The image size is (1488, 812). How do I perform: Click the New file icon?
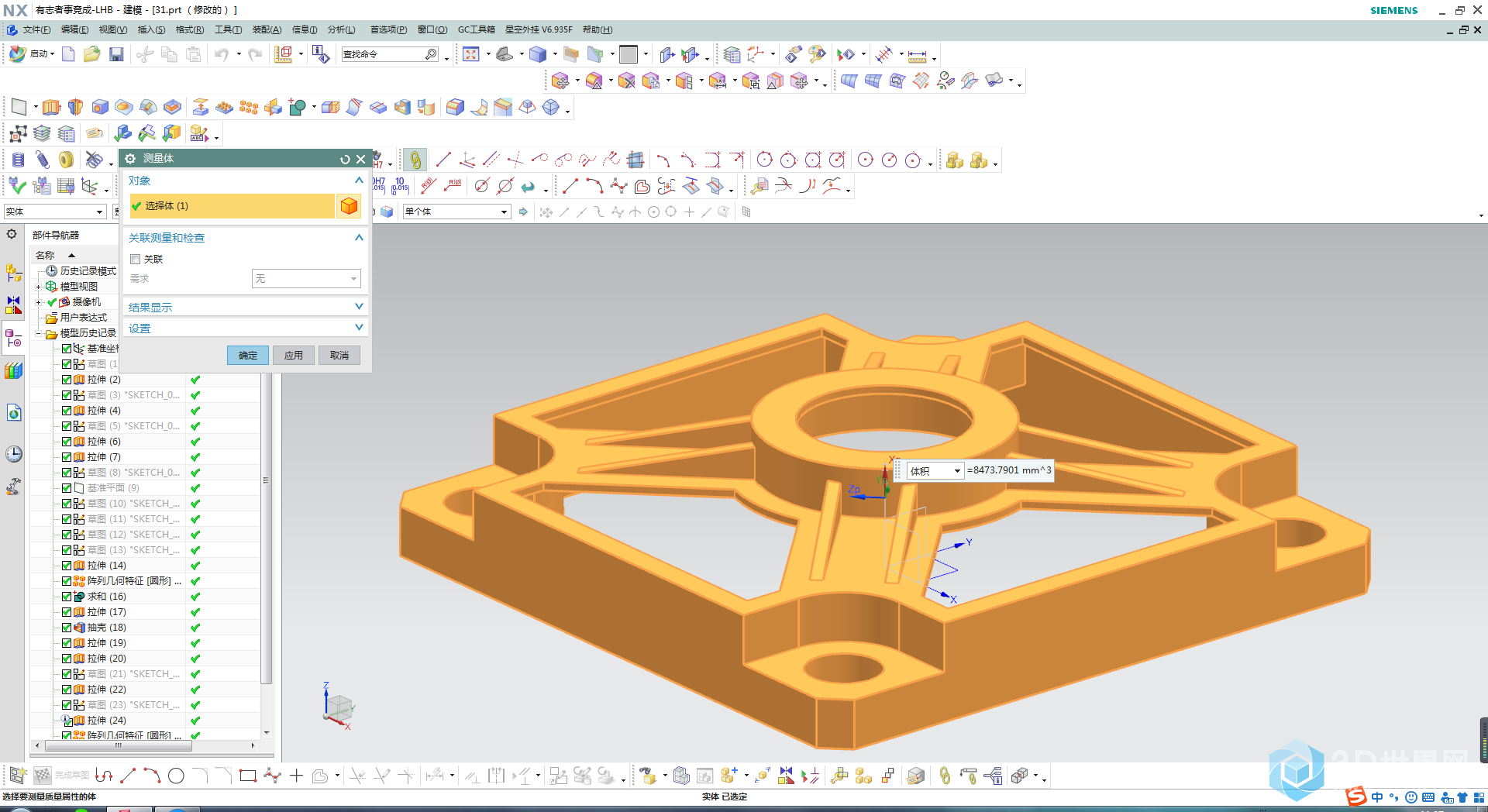pos(68,54)
